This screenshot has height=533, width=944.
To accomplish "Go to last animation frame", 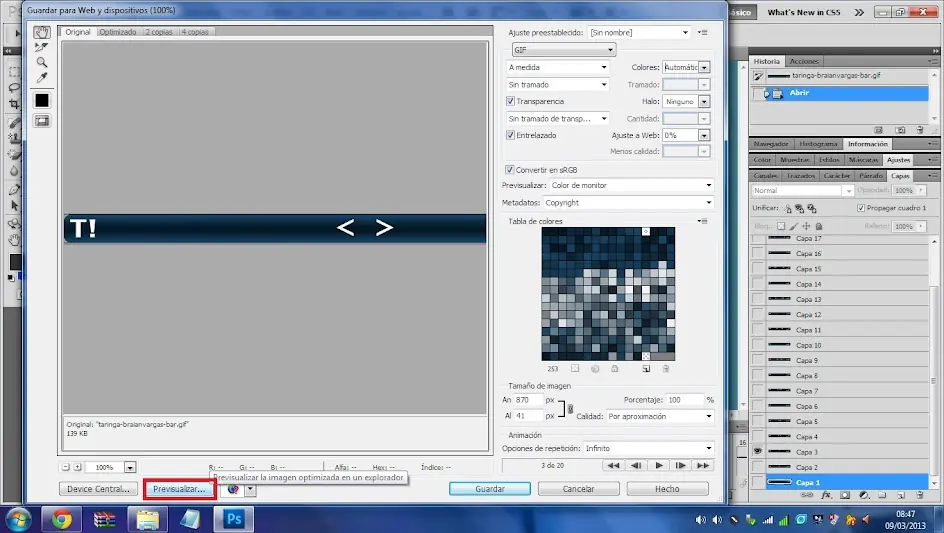I will (x=702, y=466).
